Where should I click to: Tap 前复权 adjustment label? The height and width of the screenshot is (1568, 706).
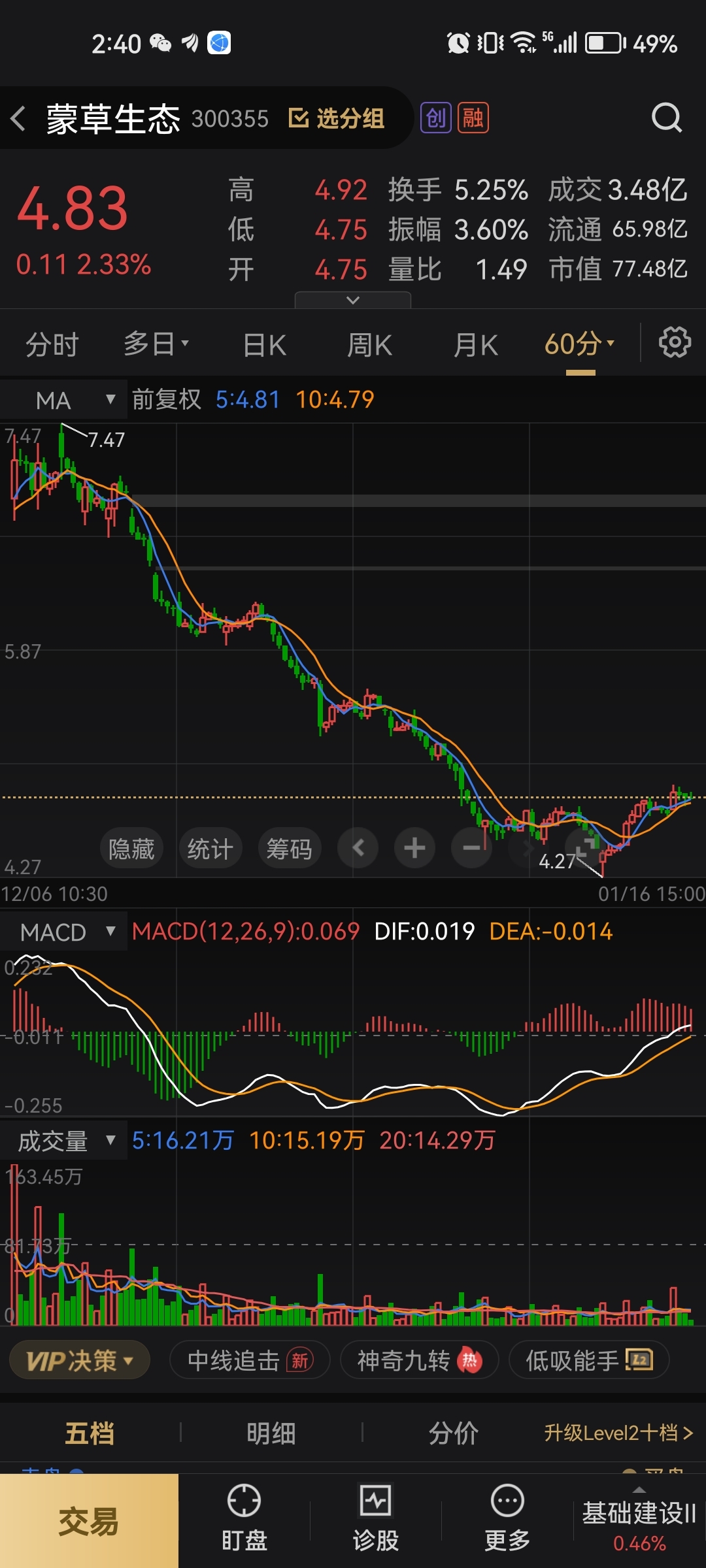(x=167, y=399)
